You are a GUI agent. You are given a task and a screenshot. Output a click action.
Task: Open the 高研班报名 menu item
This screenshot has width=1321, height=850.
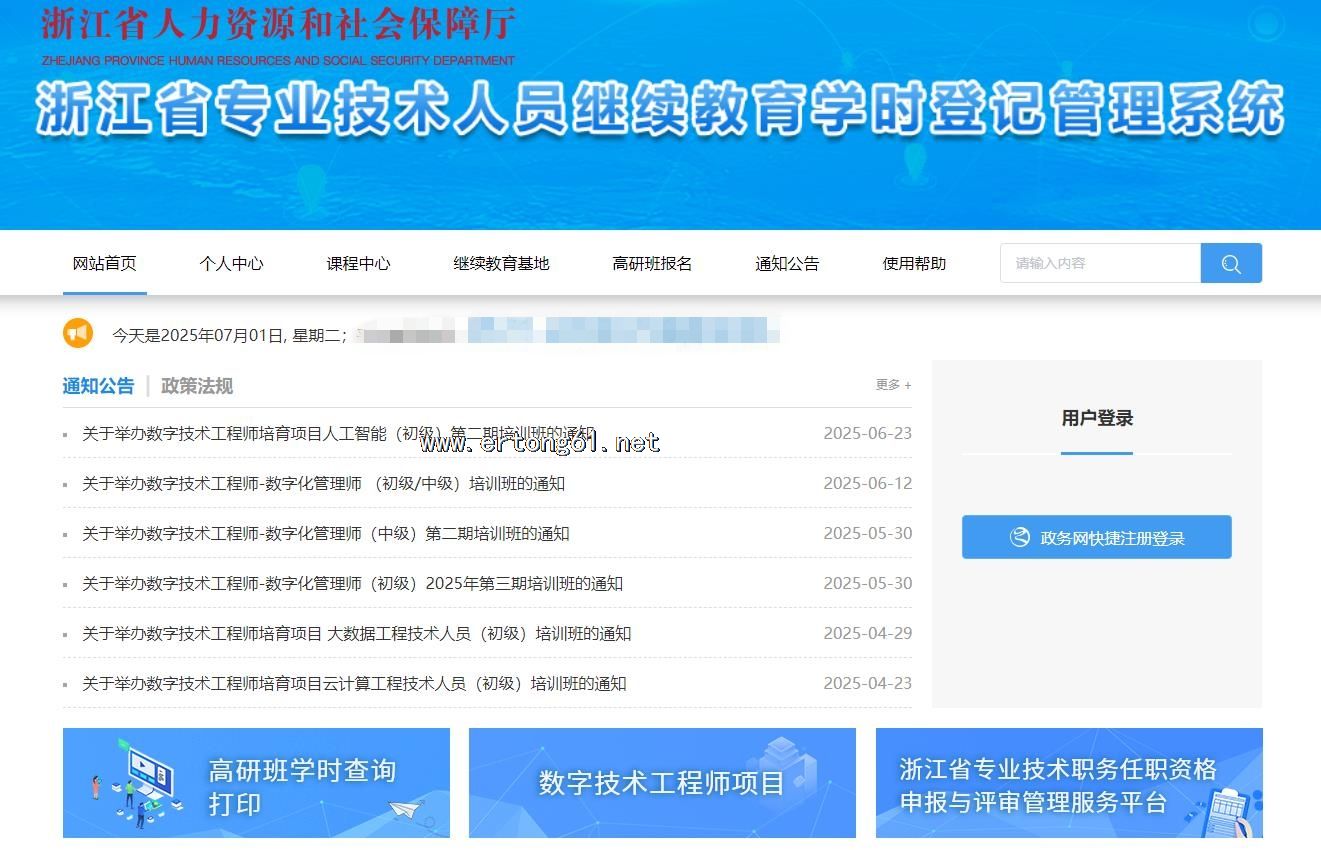click(x=652, y=264)
